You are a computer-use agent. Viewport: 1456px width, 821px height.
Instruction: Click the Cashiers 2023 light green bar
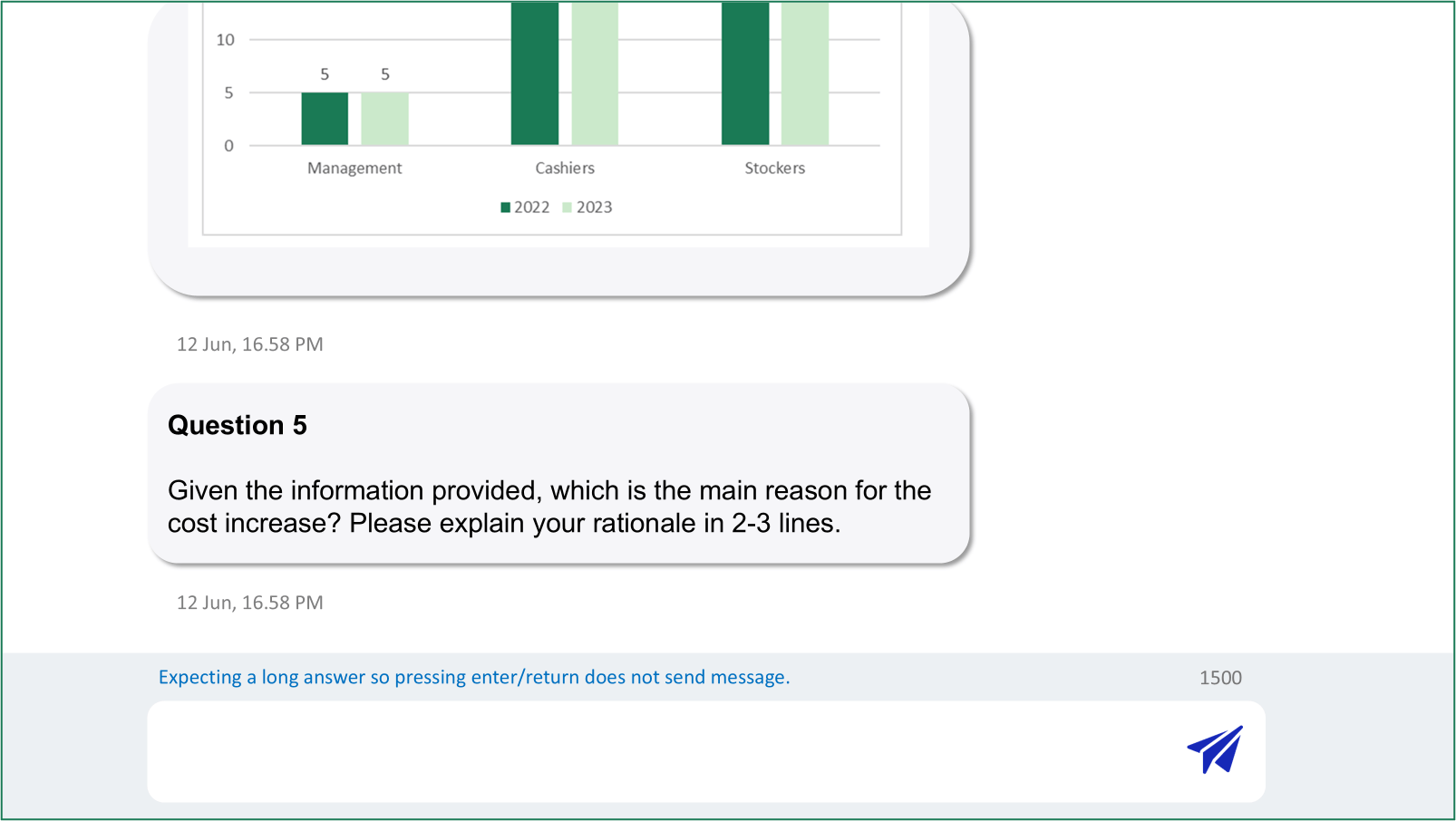pyautogui.click(x=595, y=72)
